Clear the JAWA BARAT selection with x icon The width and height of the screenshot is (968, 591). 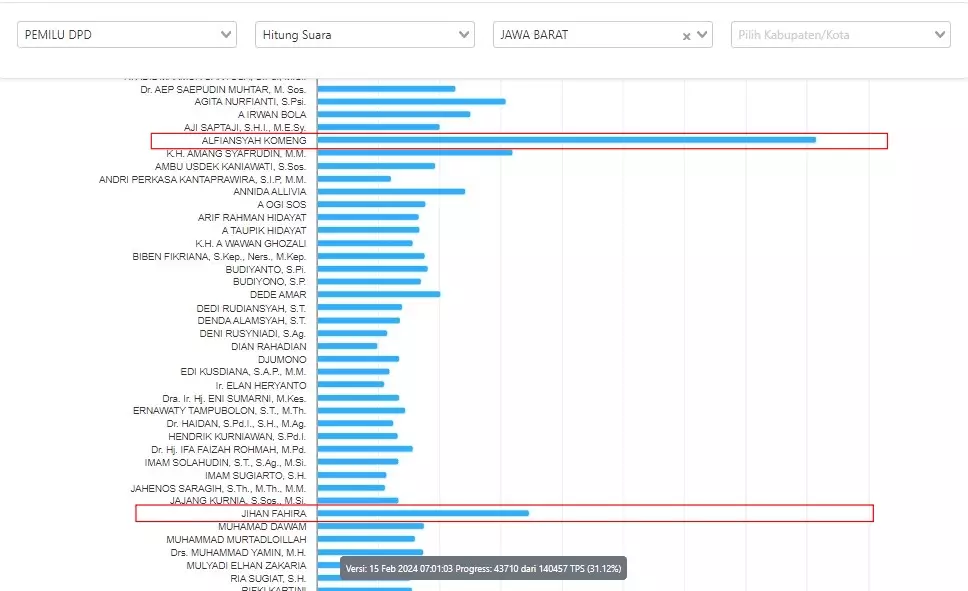[x=686, y=36]
